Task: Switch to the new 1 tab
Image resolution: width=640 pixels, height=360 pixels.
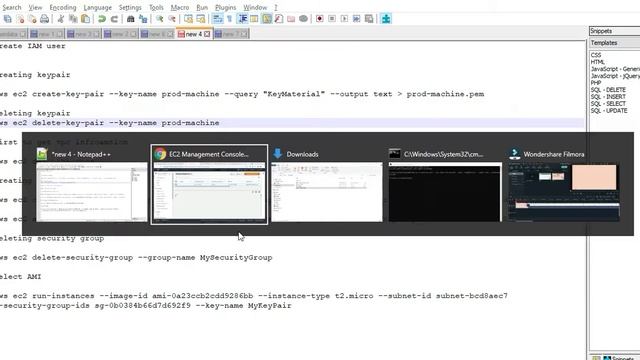Action: click(x=47, y=34)
